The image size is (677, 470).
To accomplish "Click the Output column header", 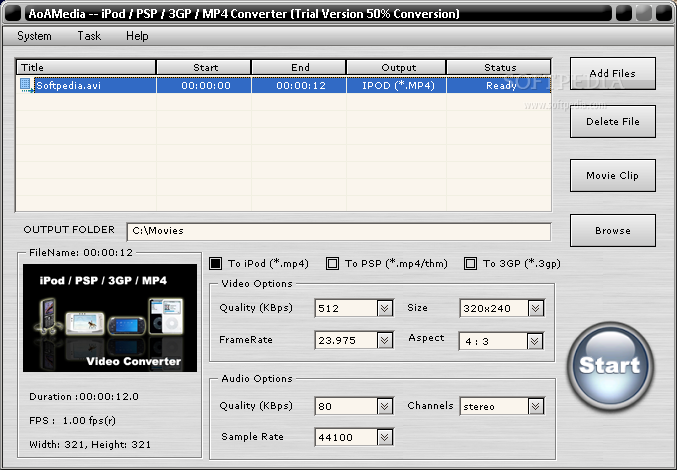I will point(396,67).
